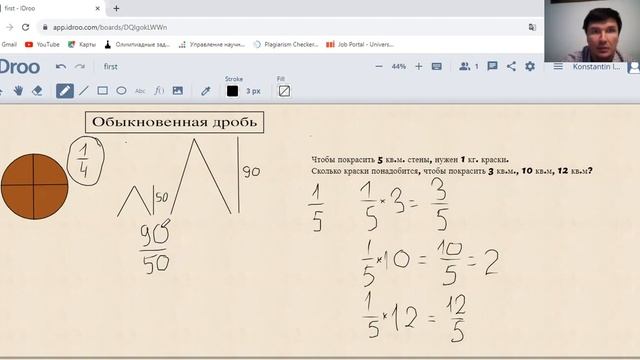Switch to the 'first - IDroo' tab
The width and height of the screenshot is (640, 360).
(51, 8)
